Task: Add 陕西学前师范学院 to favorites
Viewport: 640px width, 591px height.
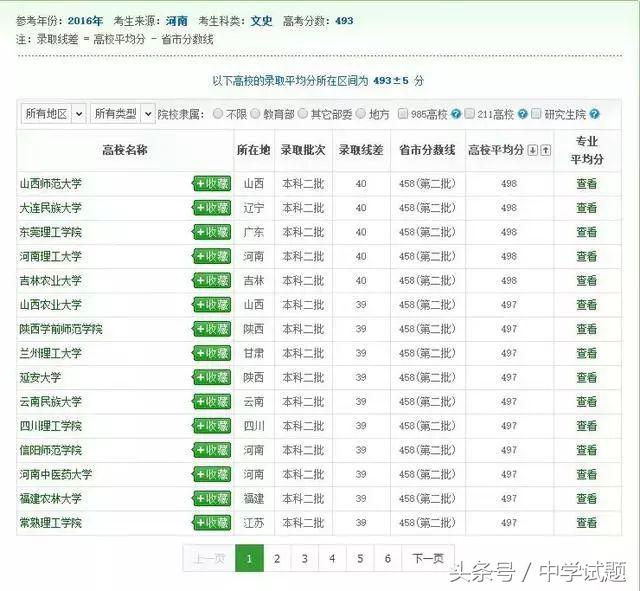Action: [212, 329]
